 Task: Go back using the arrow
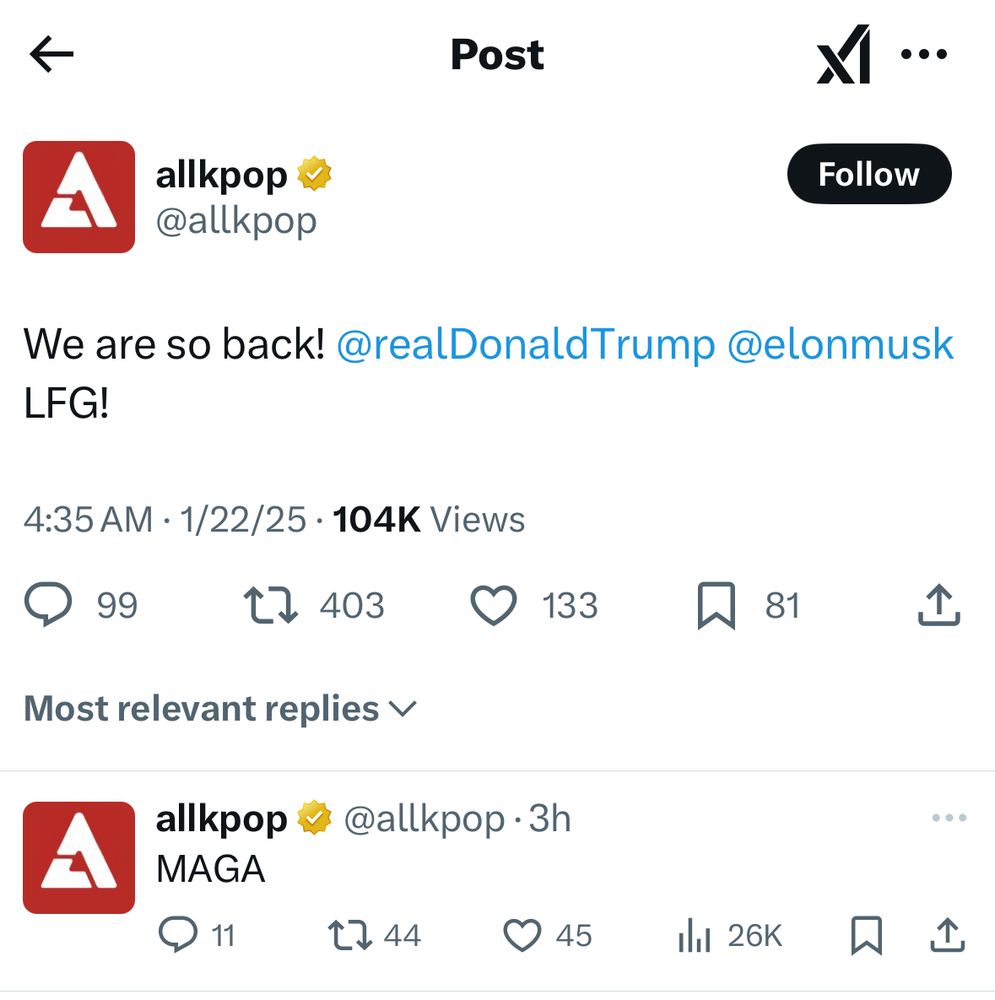click(52, 54)
